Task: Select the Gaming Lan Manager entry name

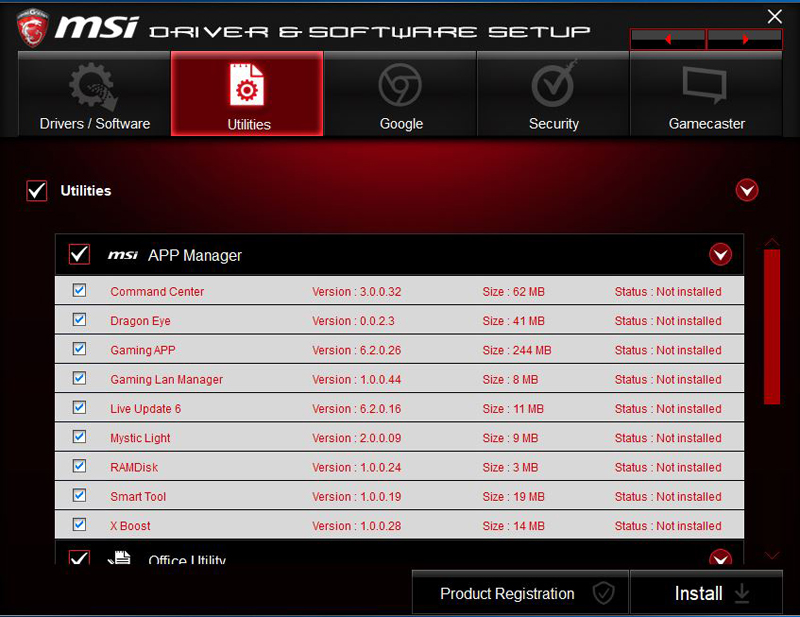Action: (166, 380)
